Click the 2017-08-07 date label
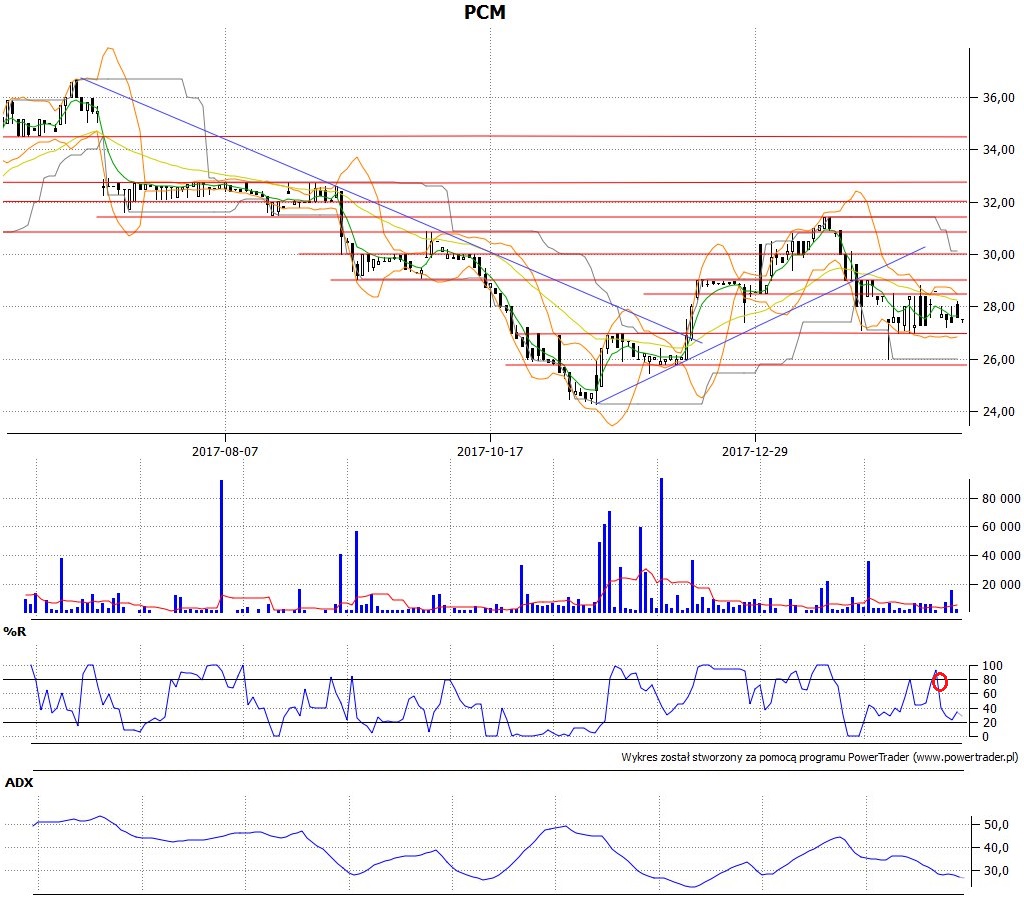Screen dimensions: 1024x897 point(225,451)
